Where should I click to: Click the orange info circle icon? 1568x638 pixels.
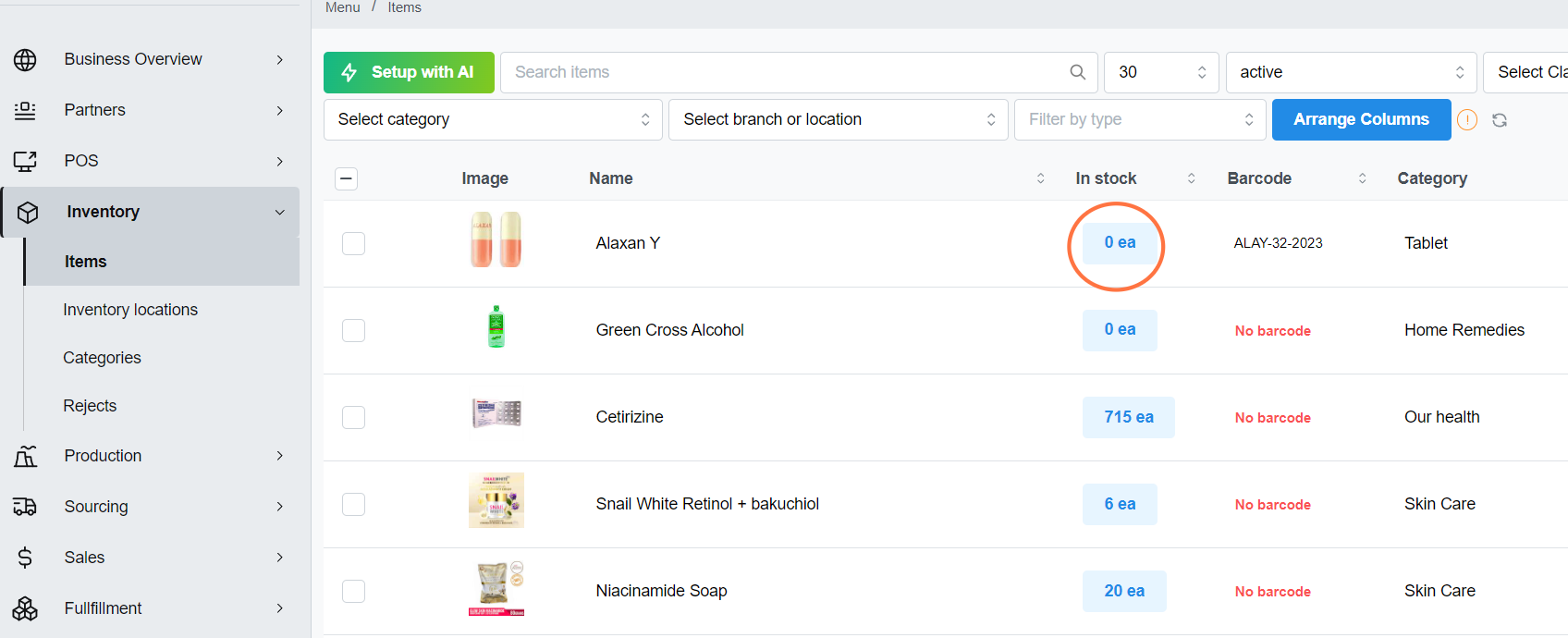(1467, 119)
